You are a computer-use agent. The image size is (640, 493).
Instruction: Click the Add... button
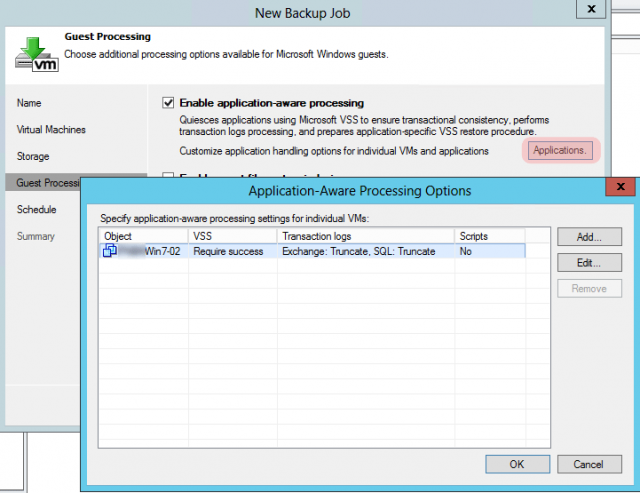[x=589, y=237]
